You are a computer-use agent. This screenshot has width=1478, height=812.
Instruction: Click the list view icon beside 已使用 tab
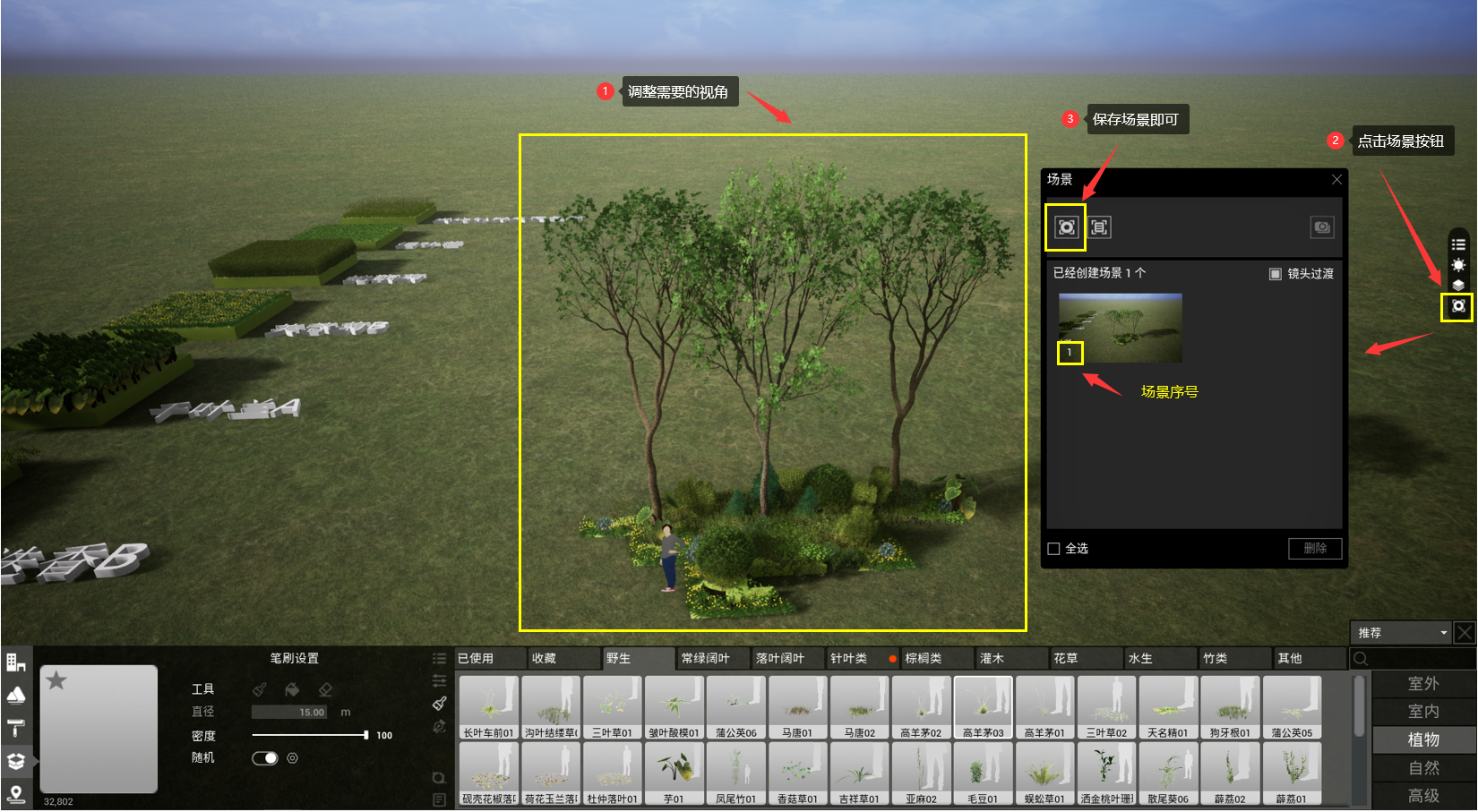coord(439,658)
